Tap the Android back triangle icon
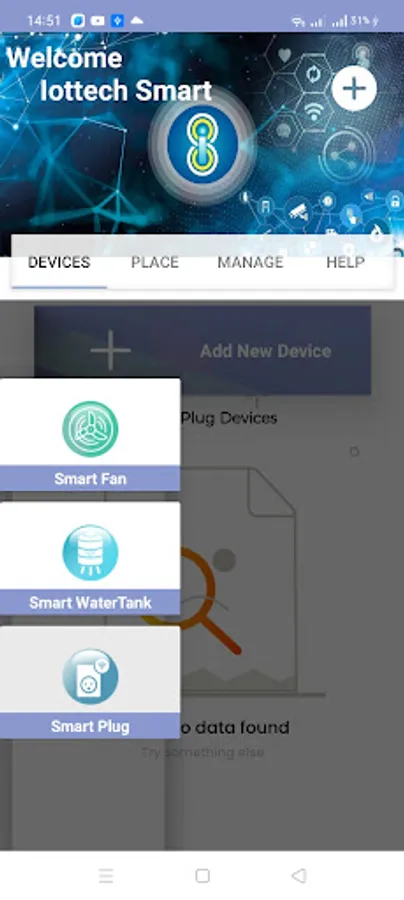This screenshot has width=404, height=900. pyautogui.click(x=298, y=875)
